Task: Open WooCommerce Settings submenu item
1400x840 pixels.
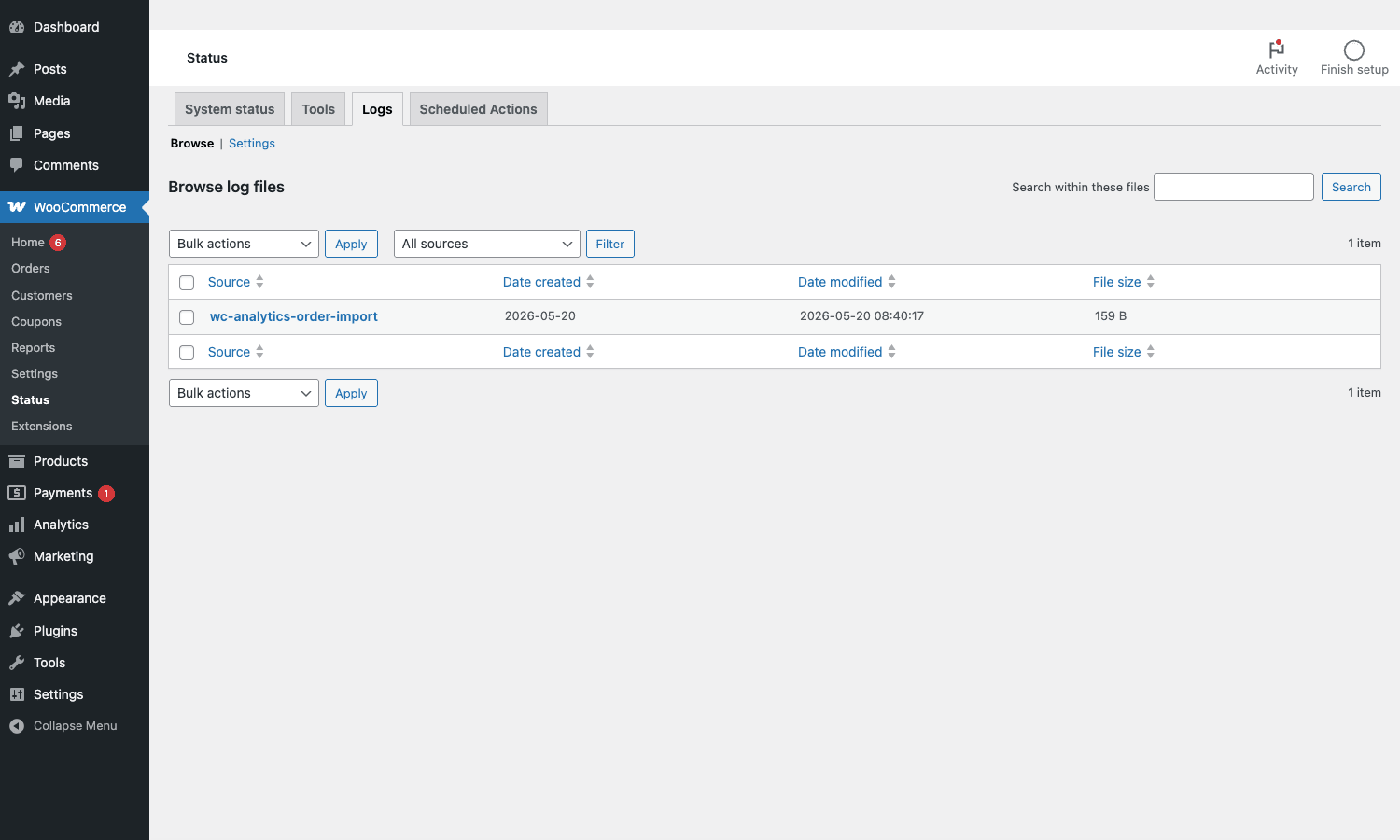Action: [35, 373]
